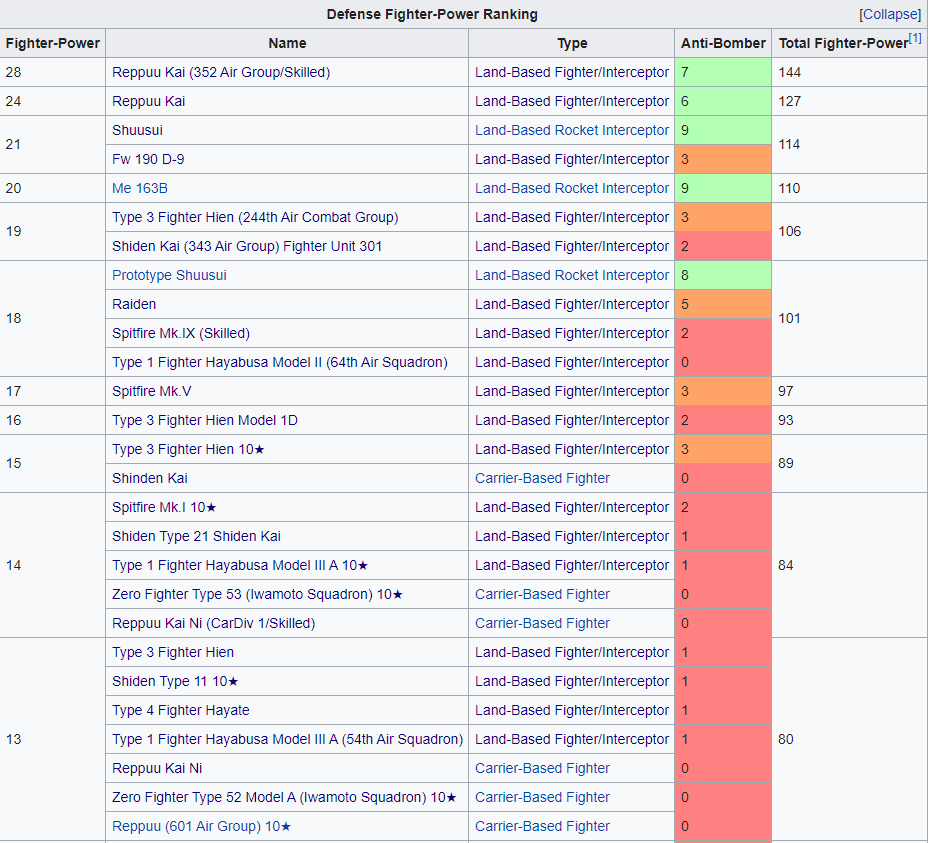Open Carrier-Based Fighter type in Shinden Kai row

pos(542,479)
